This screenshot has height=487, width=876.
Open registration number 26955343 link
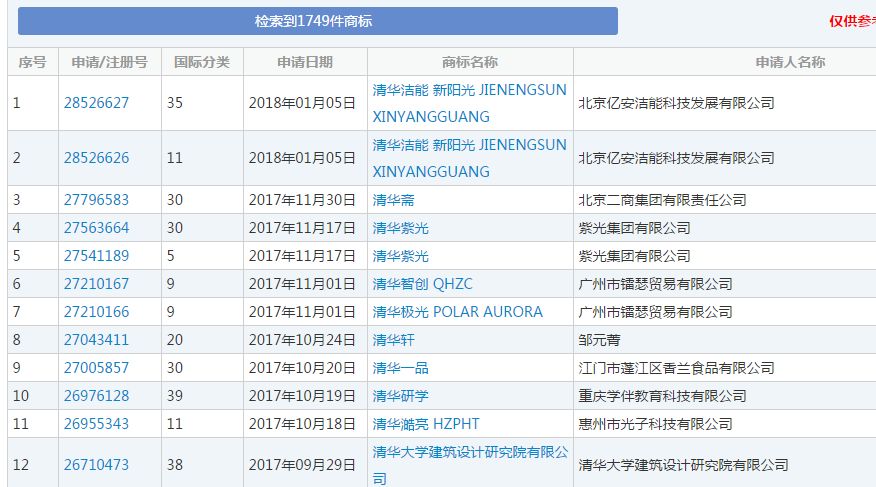click(x=96, y=423)
